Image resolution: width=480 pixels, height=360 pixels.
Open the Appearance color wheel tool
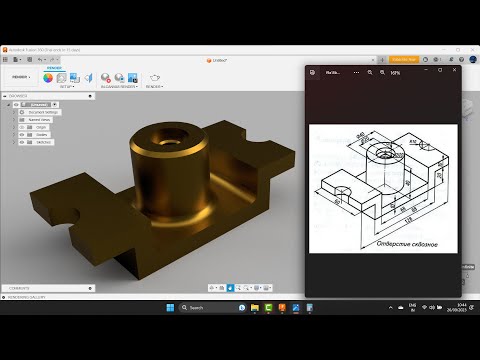tap(48, 78)
